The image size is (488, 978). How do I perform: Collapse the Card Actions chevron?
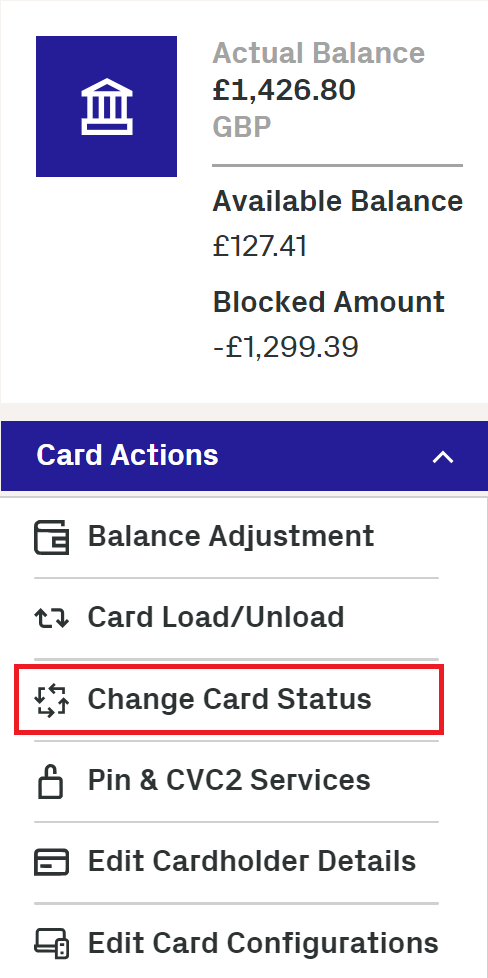pos(443,457)
